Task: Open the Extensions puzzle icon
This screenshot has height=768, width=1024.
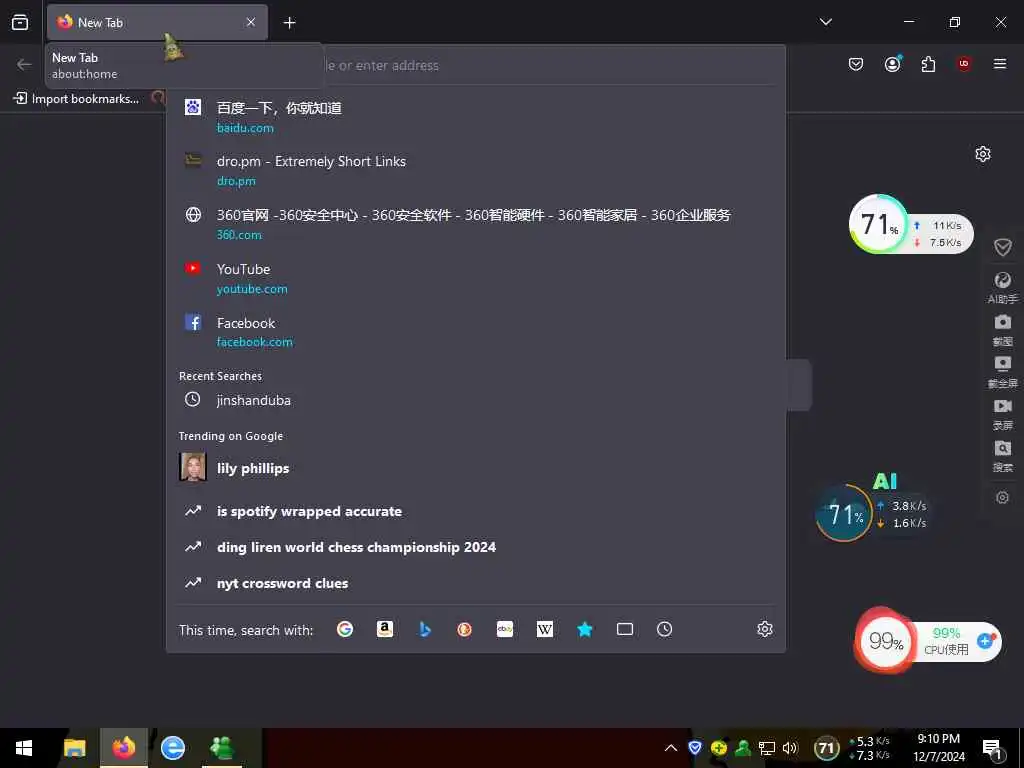Action: (928, 64)
